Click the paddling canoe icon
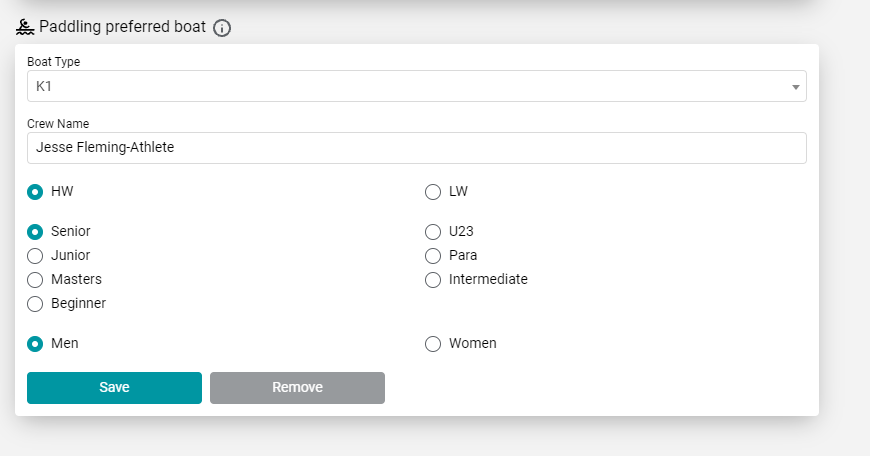 25,27
